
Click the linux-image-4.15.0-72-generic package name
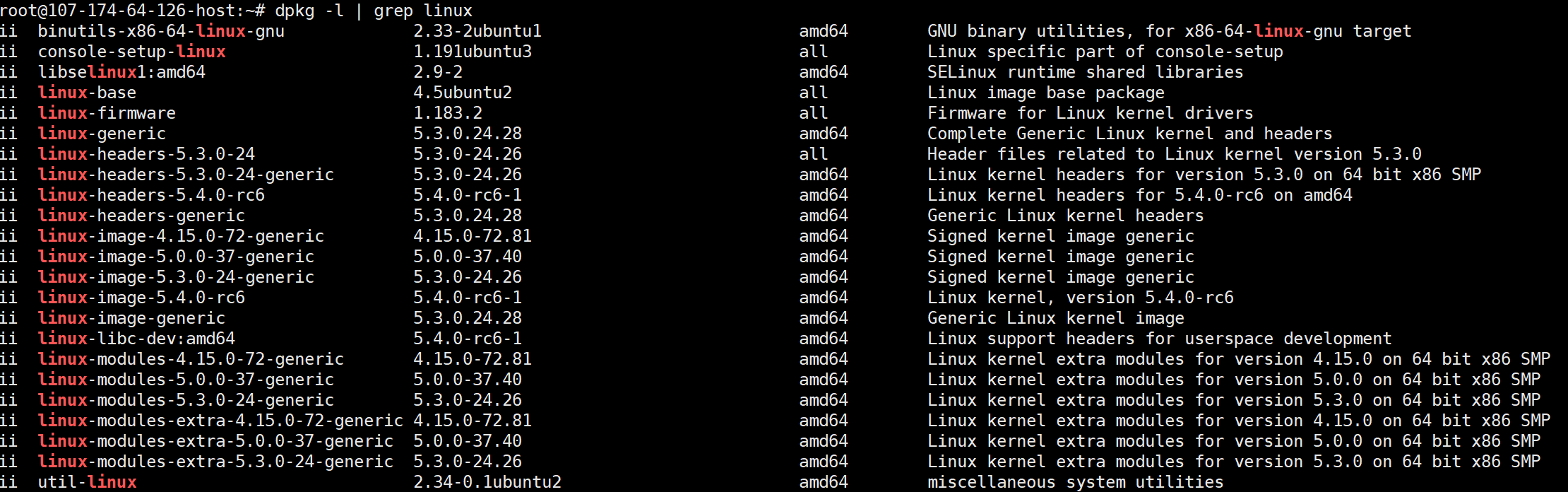(x=181, y=236)
